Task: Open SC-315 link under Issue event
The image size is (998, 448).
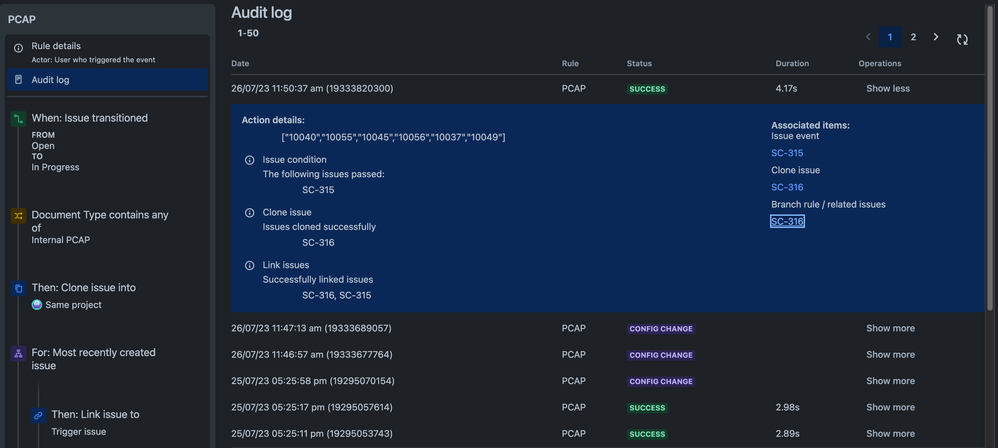Action: [x=787, y=153]
